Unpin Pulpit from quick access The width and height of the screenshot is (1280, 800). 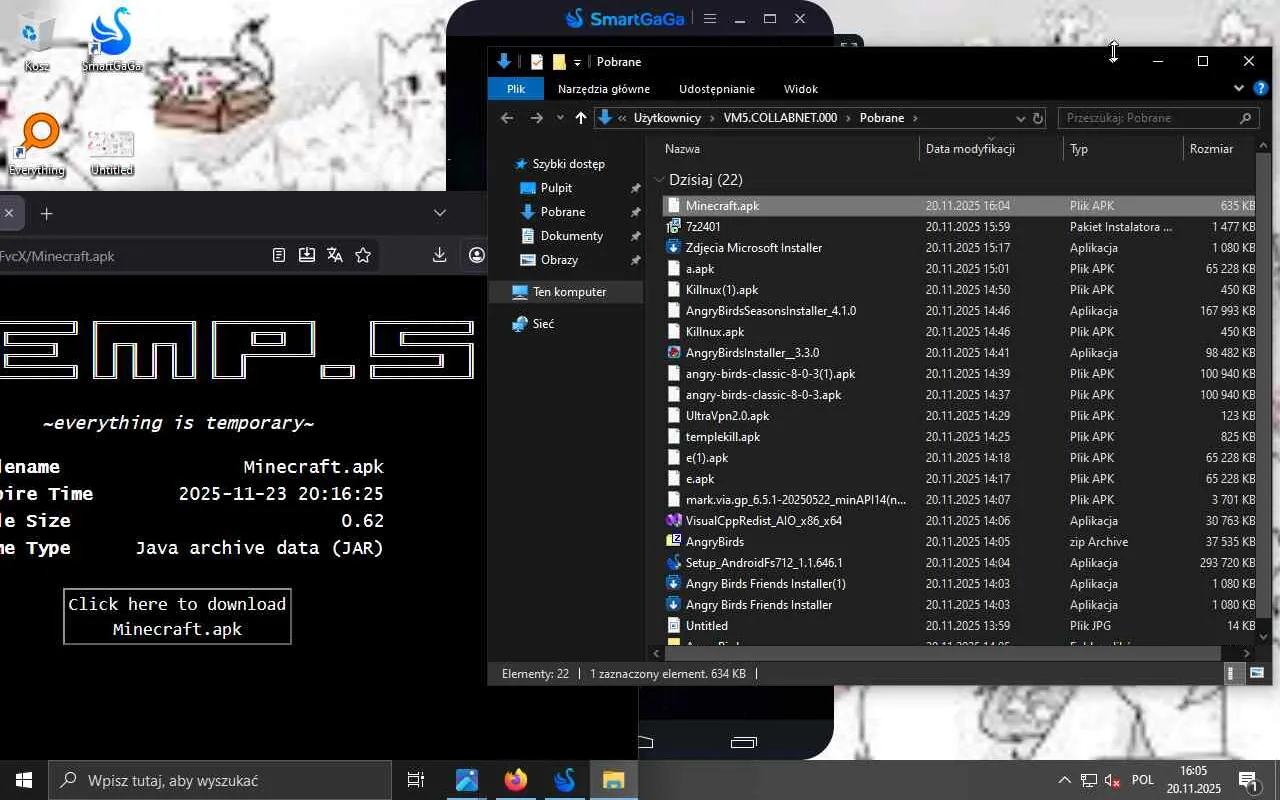635,188
